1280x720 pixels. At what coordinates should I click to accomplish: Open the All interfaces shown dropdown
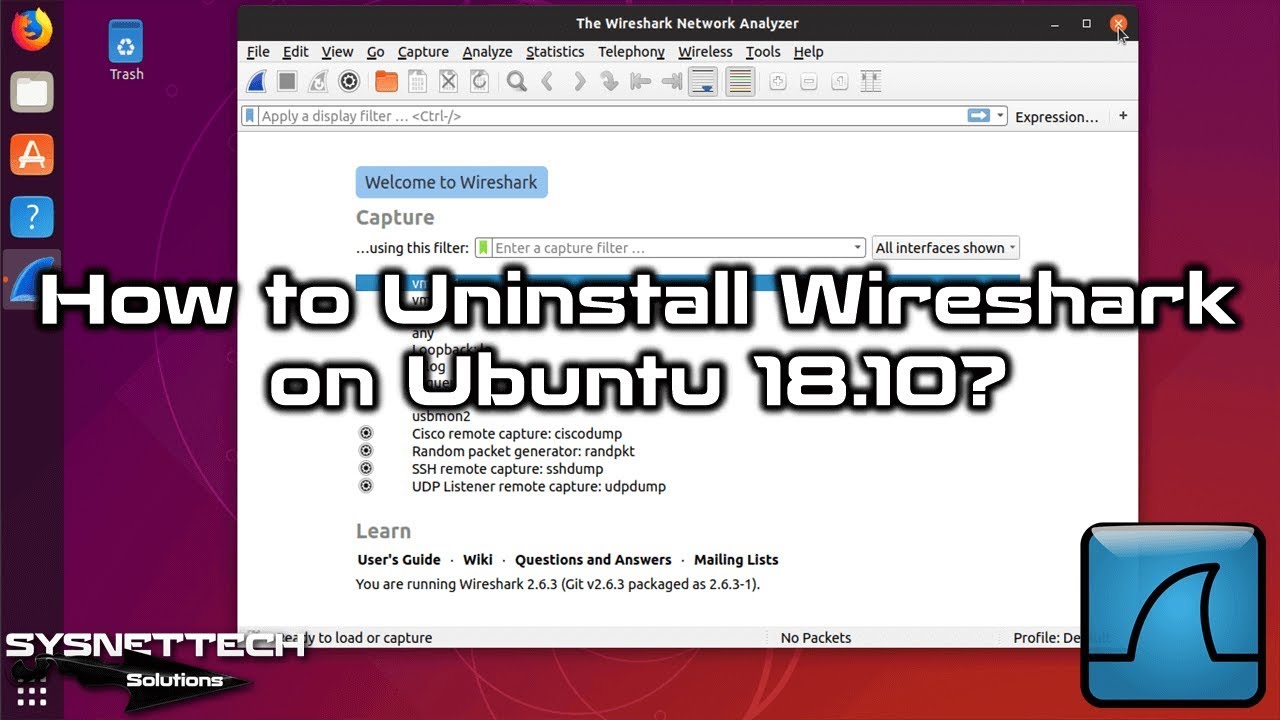pyautogui.click(x=946, y=248)
